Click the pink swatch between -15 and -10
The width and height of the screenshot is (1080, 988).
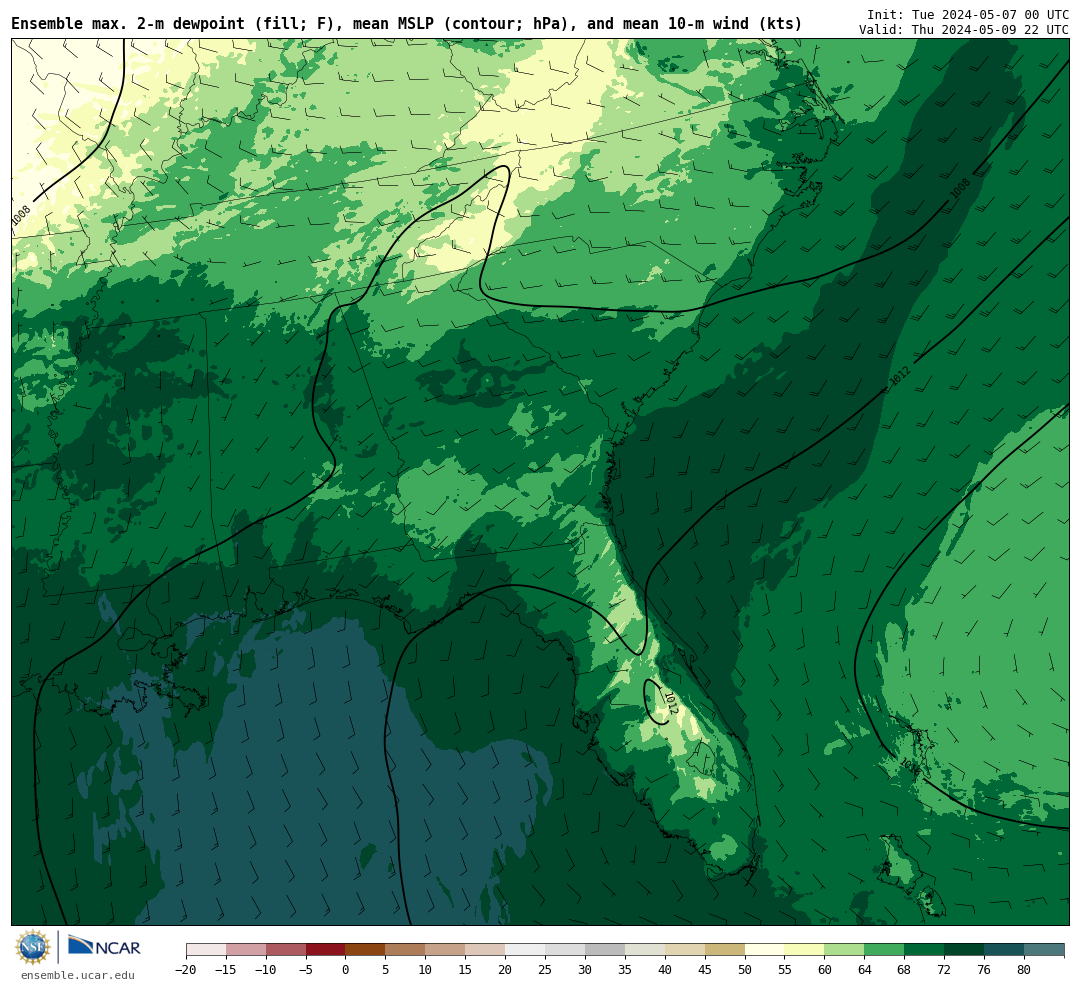(246, 950)
